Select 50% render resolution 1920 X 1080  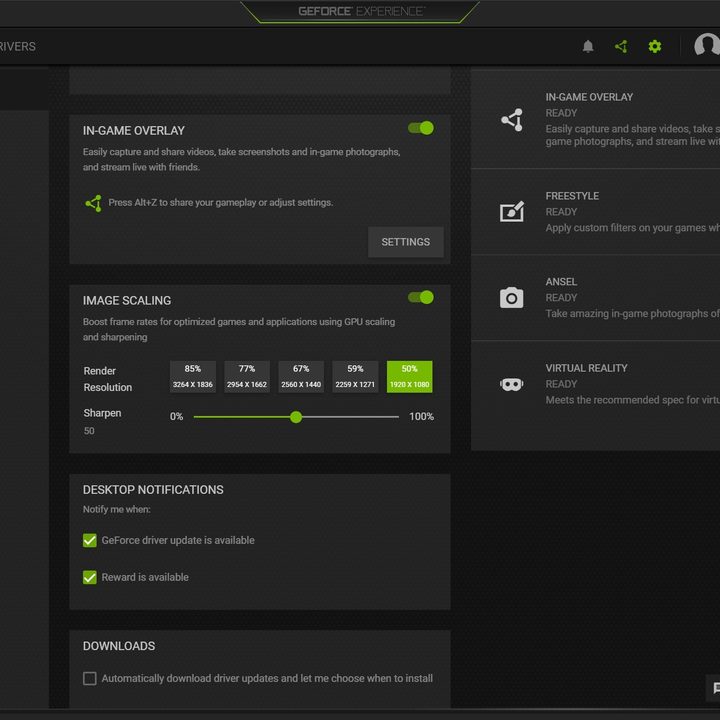410,377
